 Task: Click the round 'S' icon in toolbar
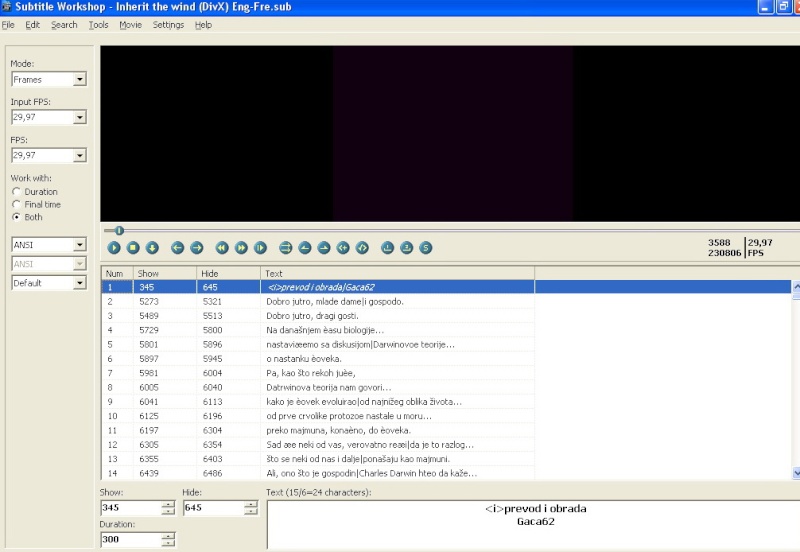425,248
